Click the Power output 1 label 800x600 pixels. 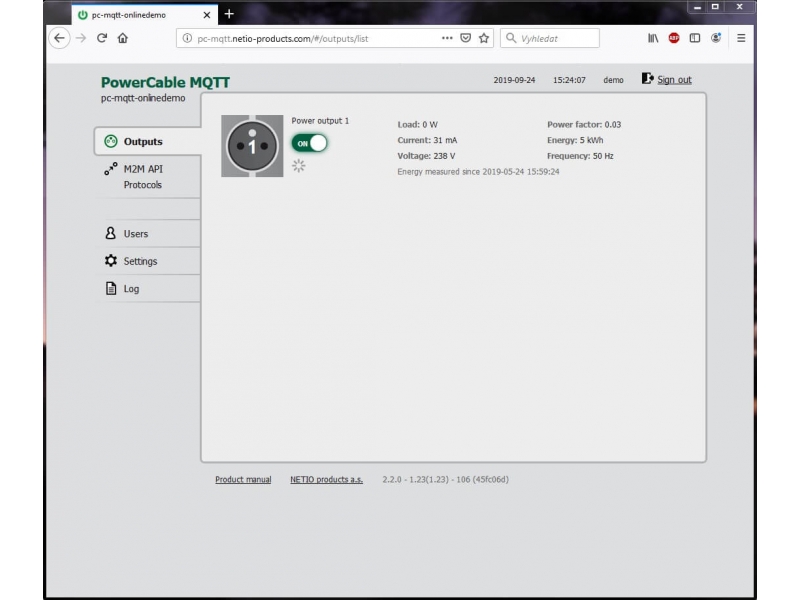320,121
